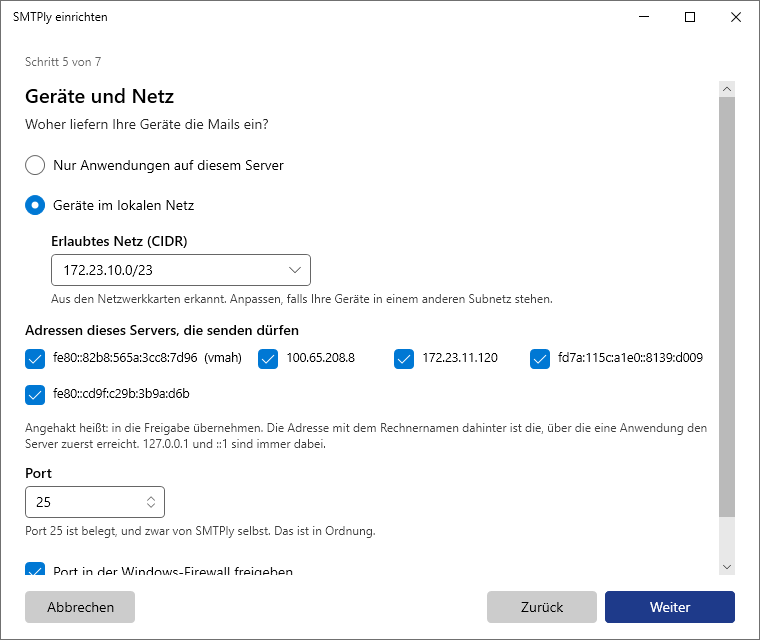Click the scrollbar down arrow
This screenshot has height=640, width=760.
coord(727,567)
